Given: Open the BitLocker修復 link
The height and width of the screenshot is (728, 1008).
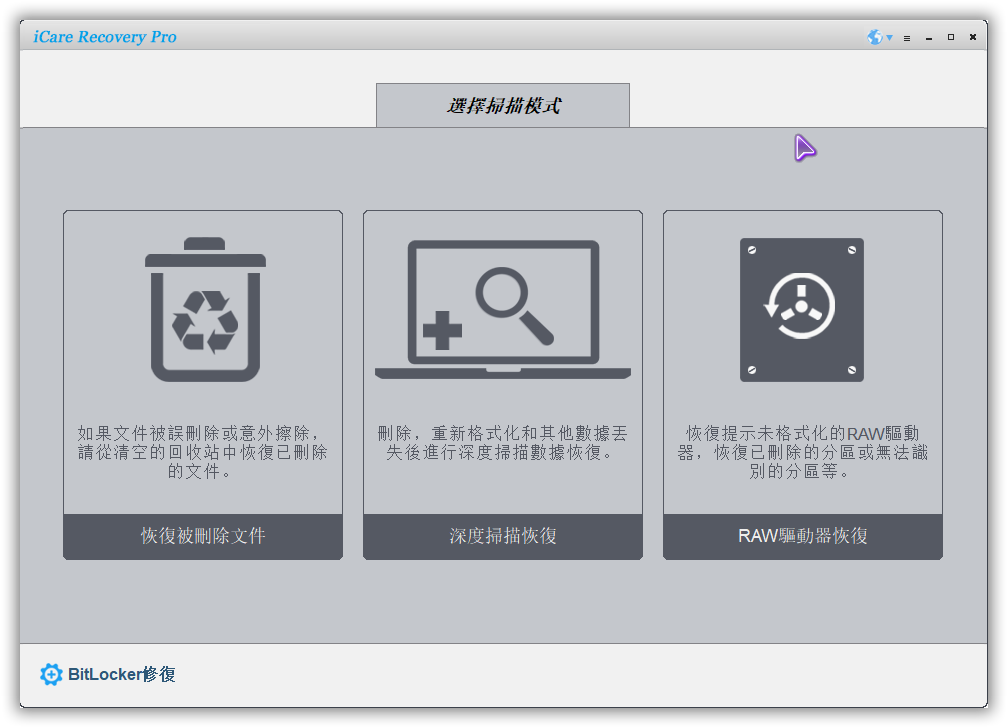Looking at the screenshot, I should (122, 674).
